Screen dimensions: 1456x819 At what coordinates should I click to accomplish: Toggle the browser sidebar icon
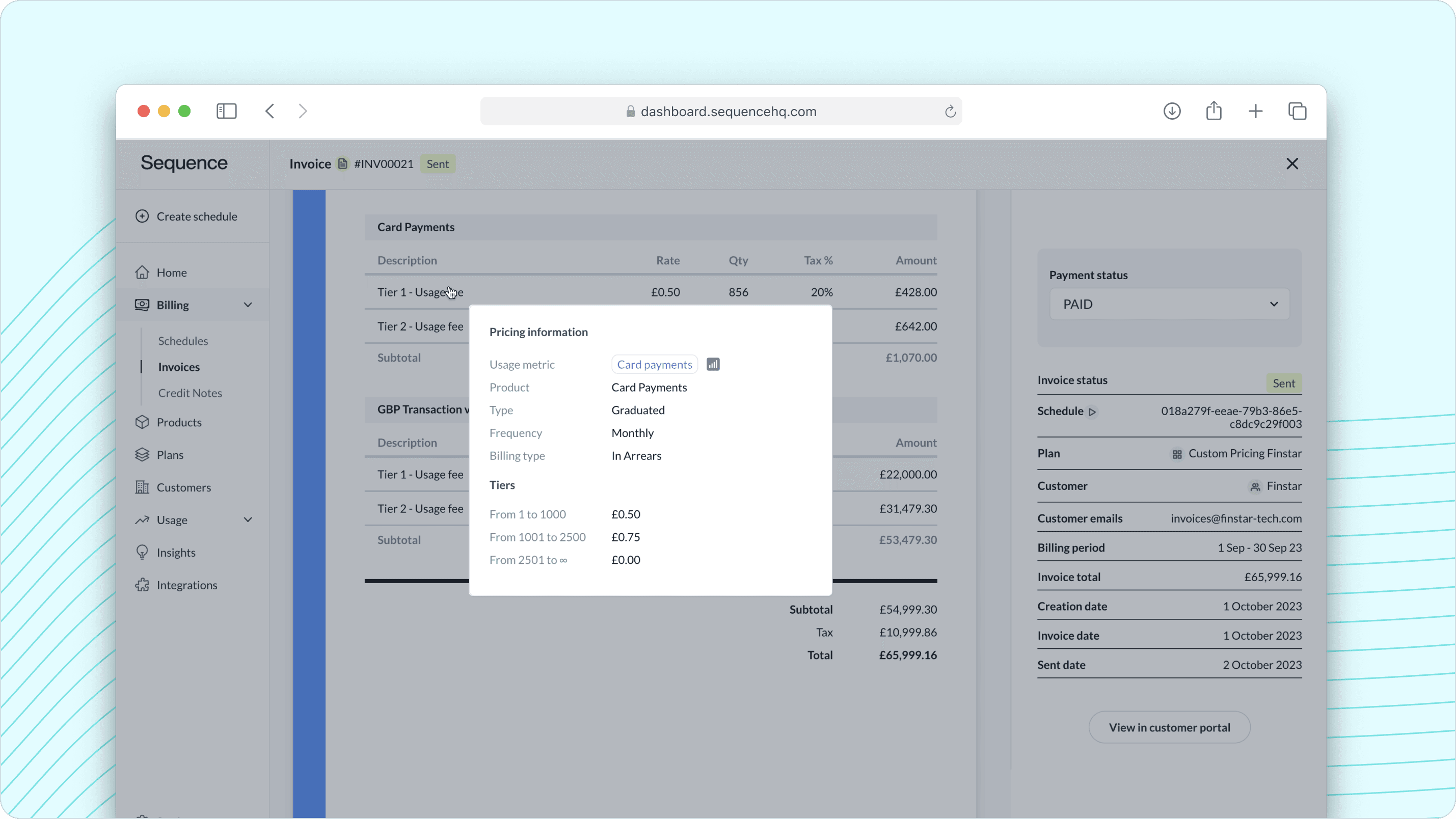click(x=226, y=111)
